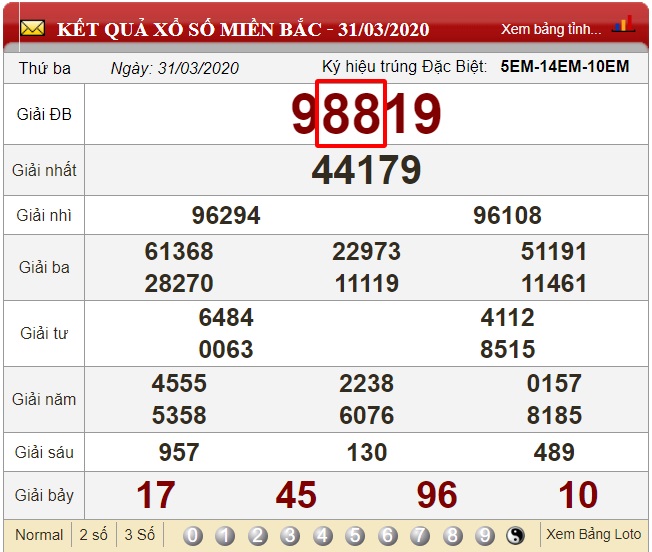Select the digit 0 filter ball
Image resolution: width=652 pixels, height=552 pixels.
pos(193,535)
